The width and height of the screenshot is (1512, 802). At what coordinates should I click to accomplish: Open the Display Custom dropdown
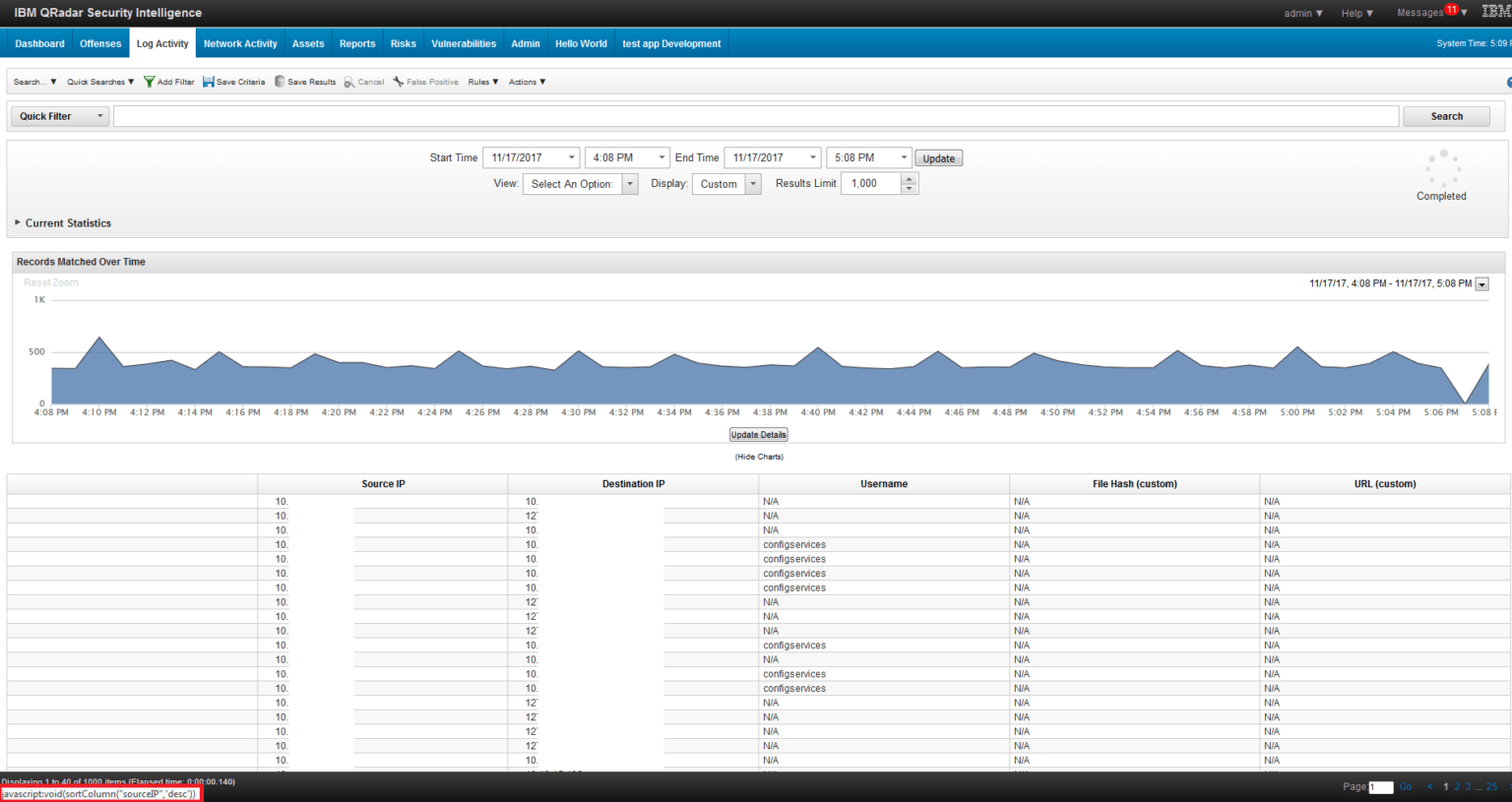pyautogui.click(x=752, y=183)
